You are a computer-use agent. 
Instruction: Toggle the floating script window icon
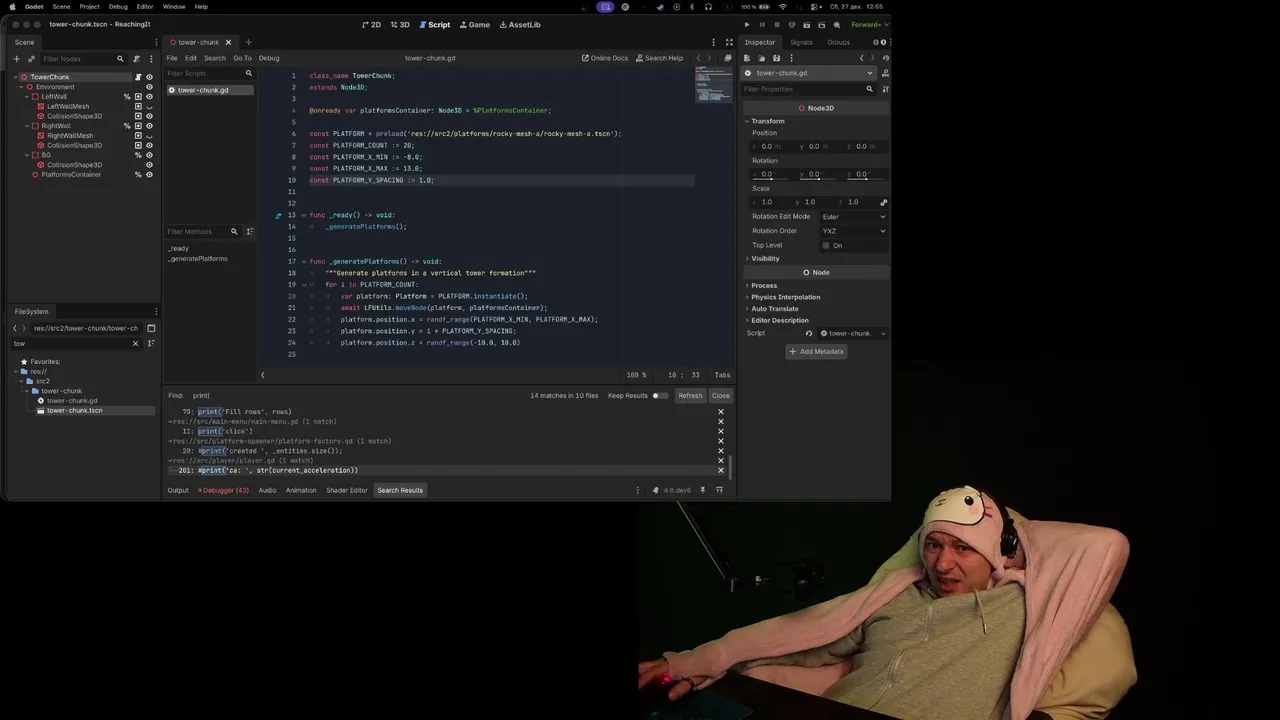(x=728, y=58)
